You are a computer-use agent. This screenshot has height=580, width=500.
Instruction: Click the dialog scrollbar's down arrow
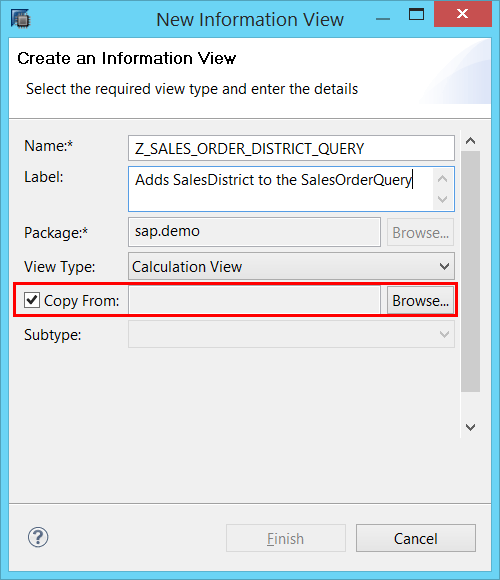tap(470, 427)
